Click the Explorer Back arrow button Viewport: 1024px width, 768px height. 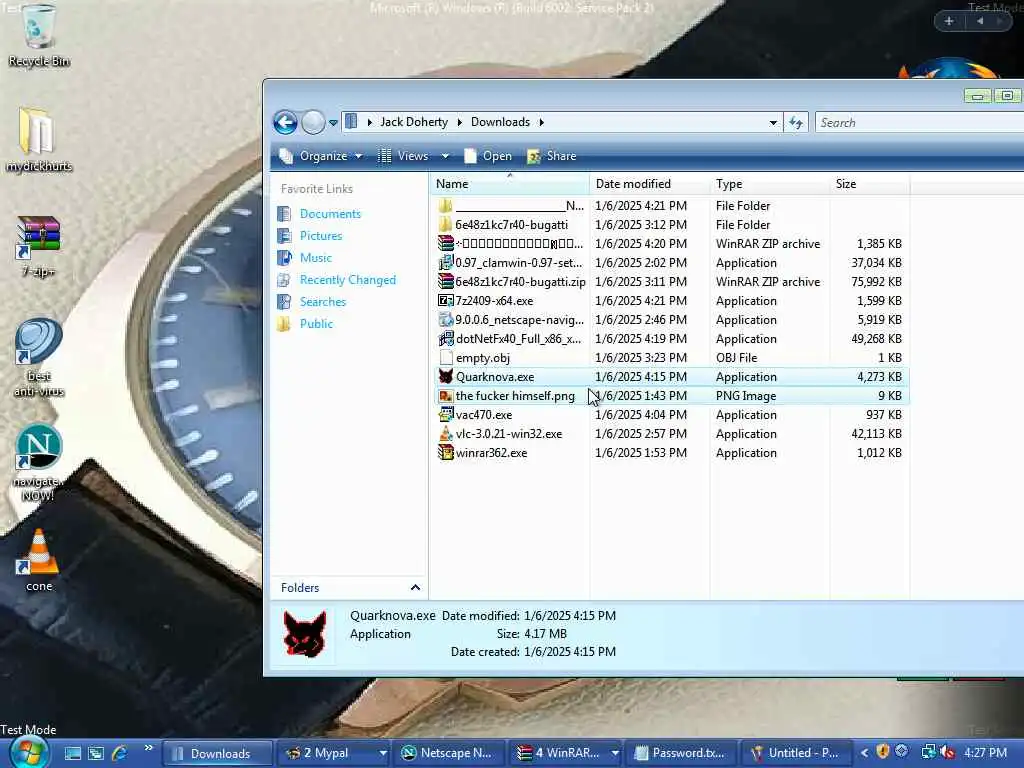tap(285, 122)
